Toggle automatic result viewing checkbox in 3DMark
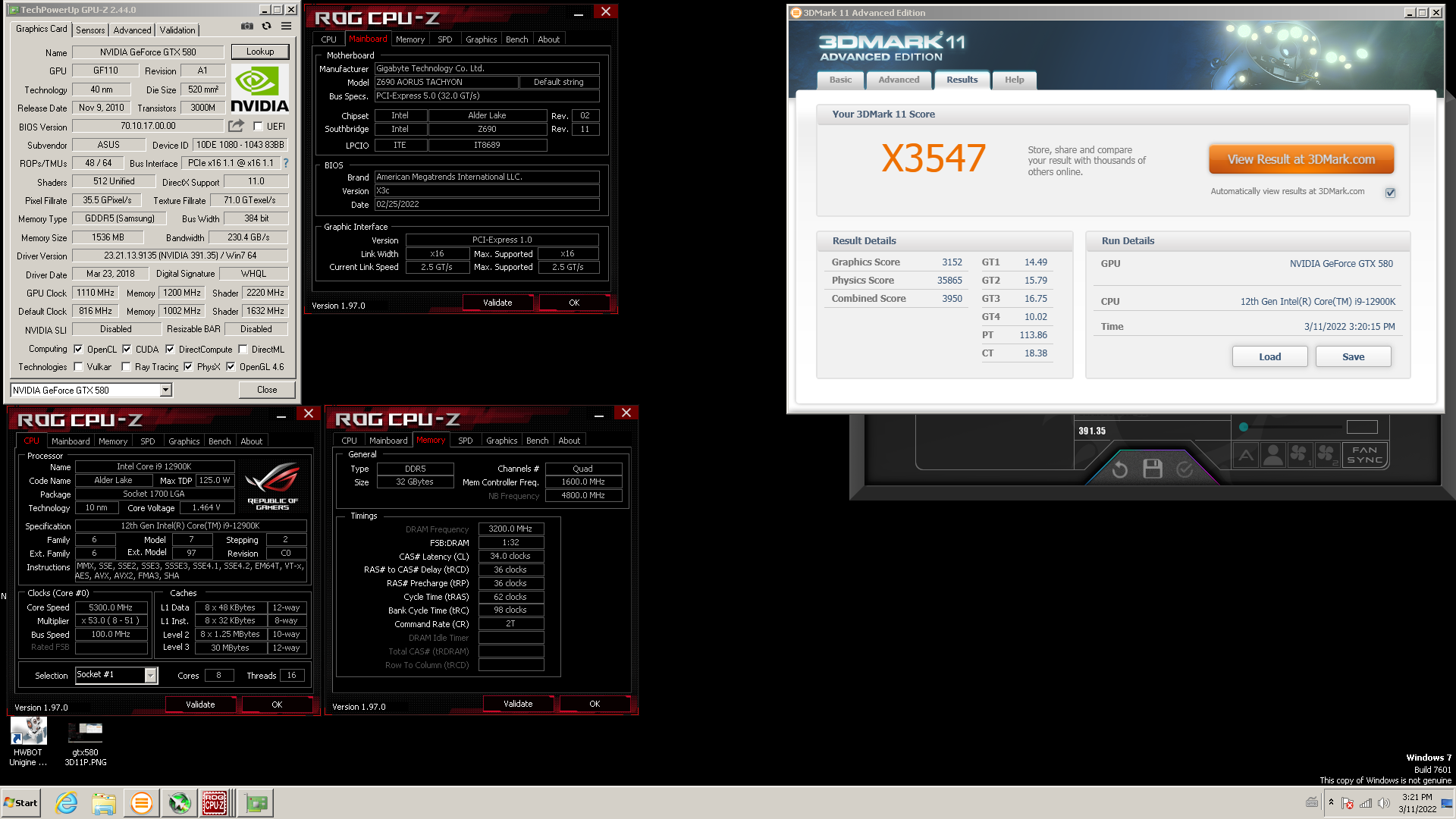The image size is (1456, 819). [x=1390, y=193]
